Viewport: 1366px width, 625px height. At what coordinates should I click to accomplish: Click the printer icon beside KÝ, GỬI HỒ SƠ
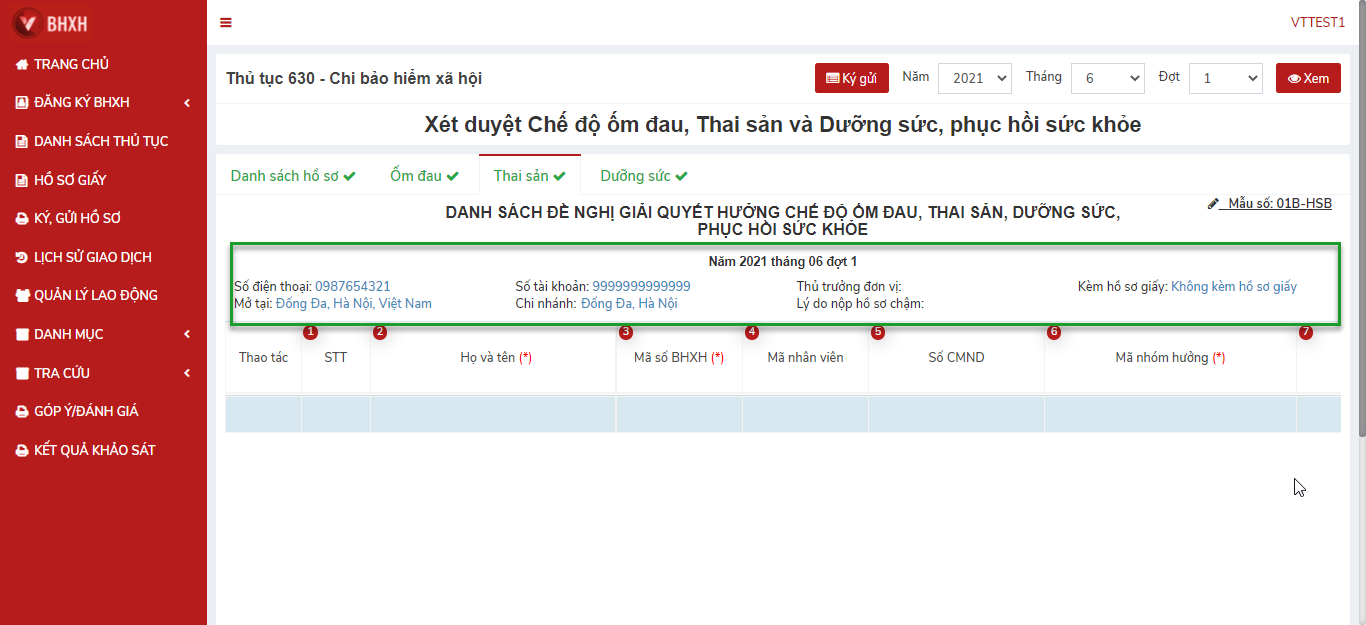[x=21, y=218]
